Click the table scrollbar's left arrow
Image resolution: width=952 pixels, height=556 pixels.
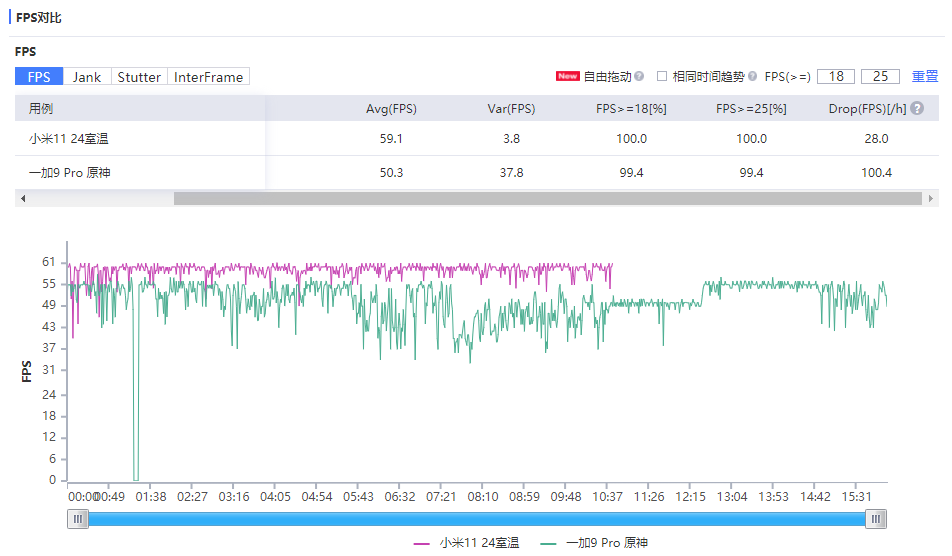coord(23,198)
